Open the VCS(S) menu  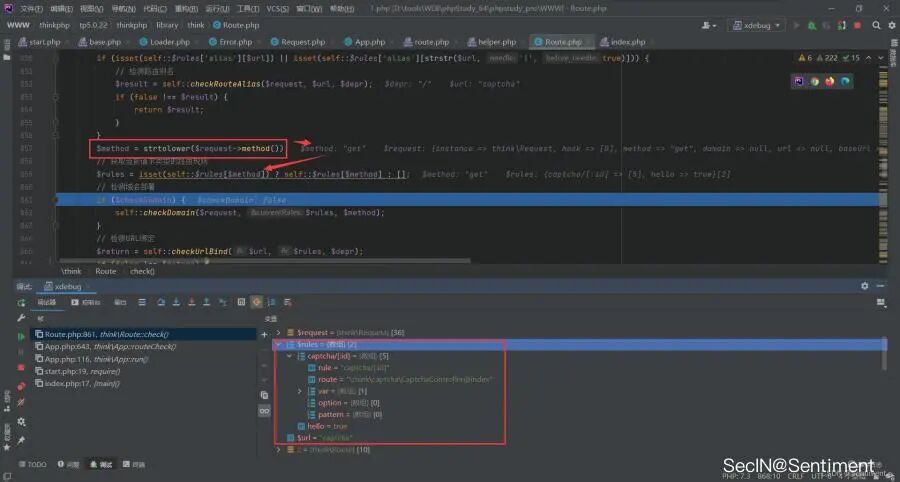pos(278,9)
